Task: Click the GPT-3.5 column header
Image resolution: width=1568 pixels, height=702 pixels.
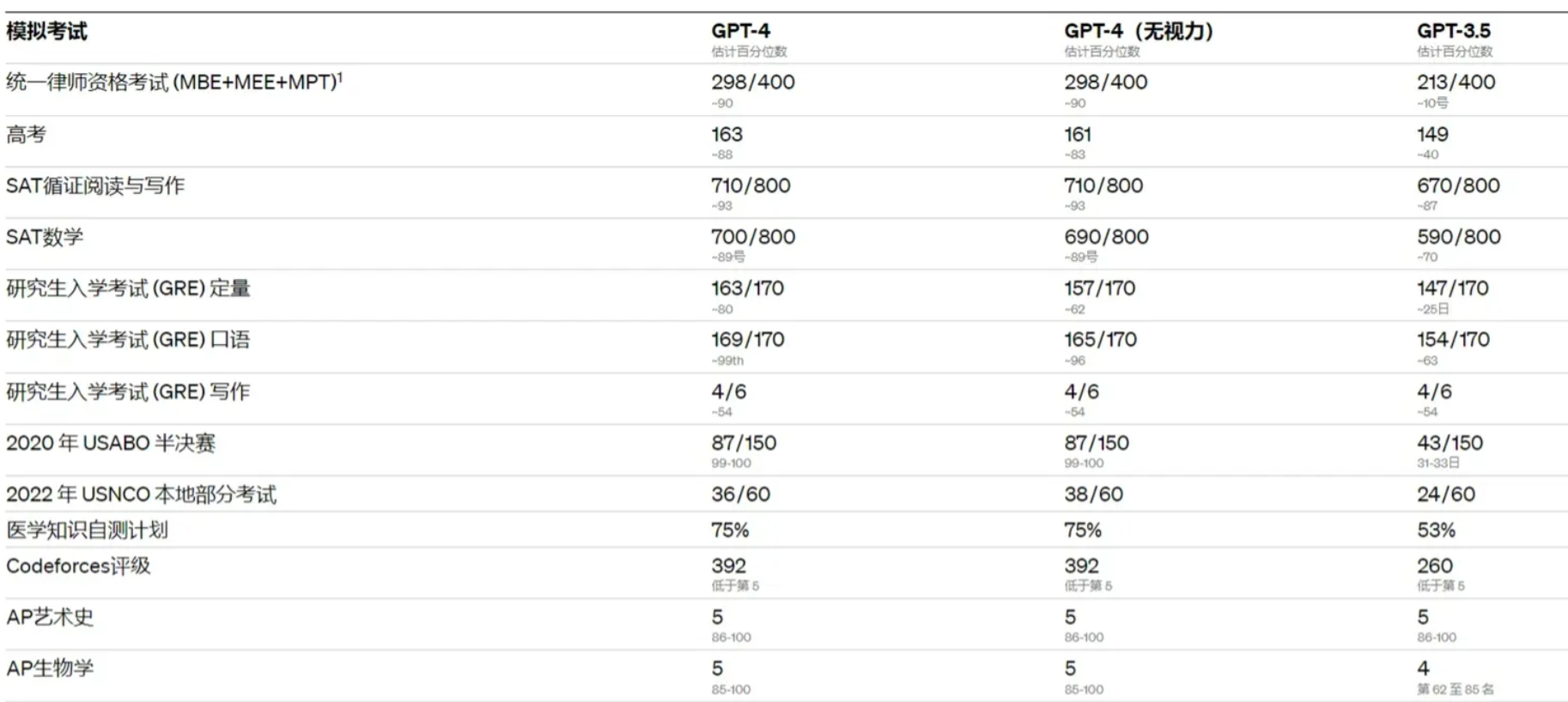Action: 1453,31
